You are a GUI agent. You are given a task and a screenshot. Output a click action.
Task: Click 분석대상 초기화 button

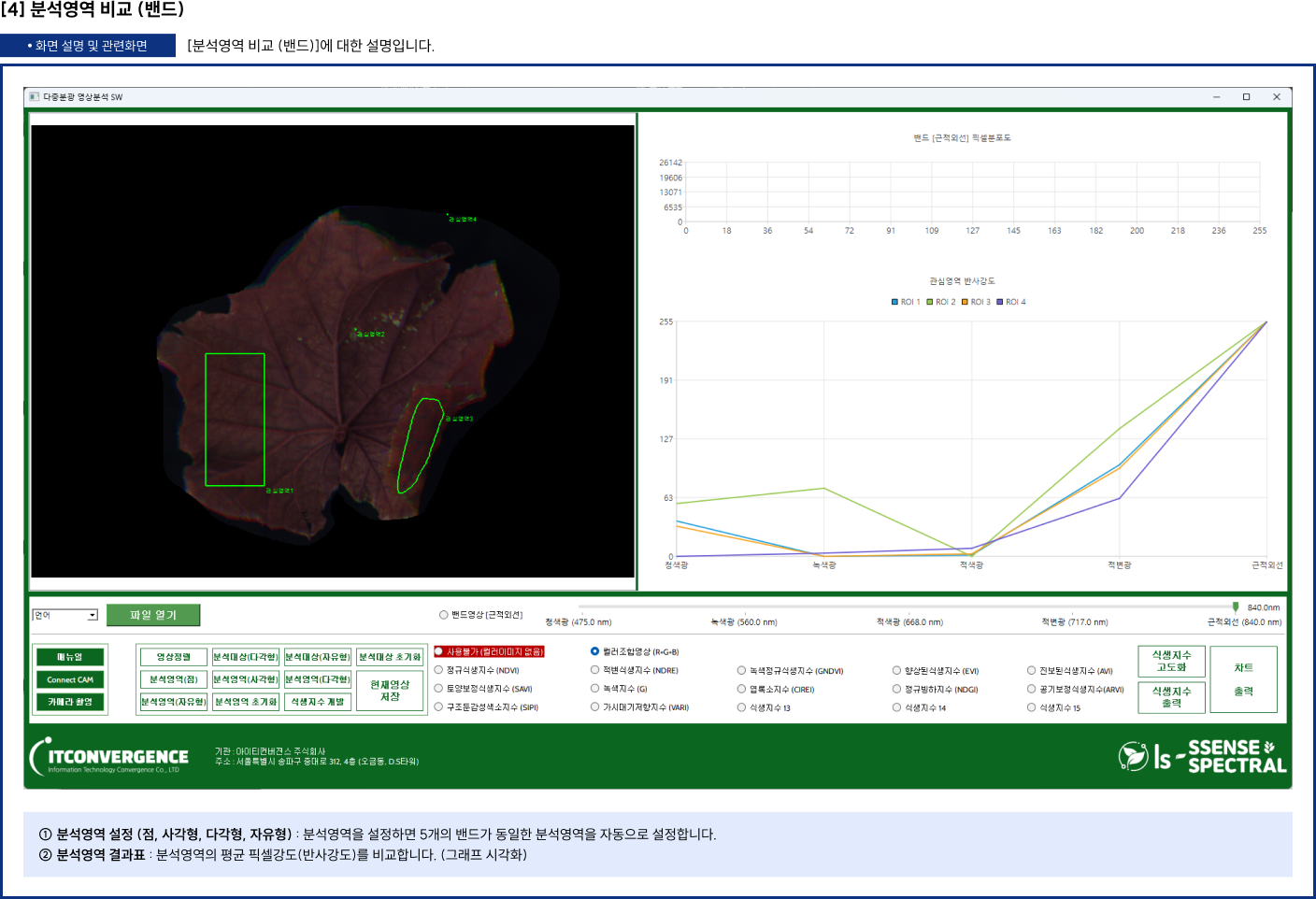pyautogui.click(x=390, y=657)
